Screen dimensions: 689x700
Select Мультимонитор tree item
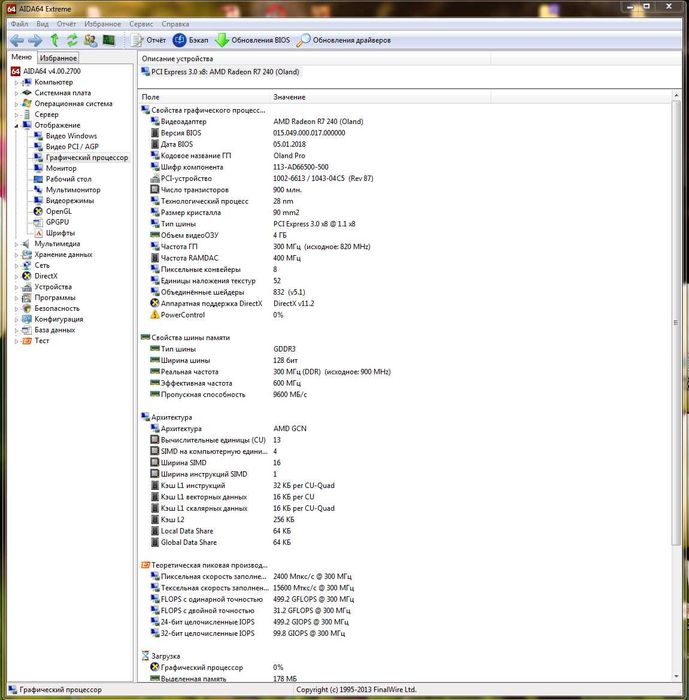73,190
